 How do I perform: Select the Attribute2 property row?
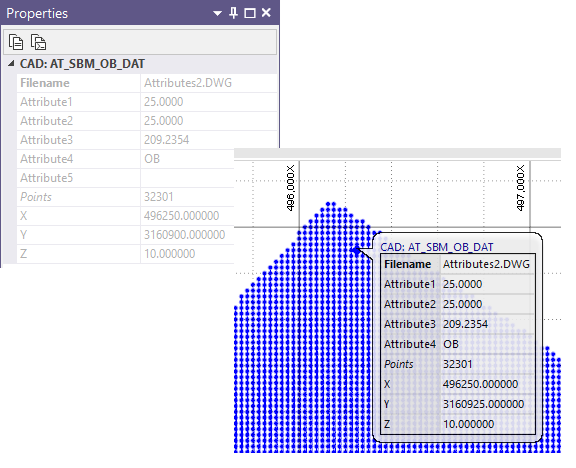click(x=147, y=121)
